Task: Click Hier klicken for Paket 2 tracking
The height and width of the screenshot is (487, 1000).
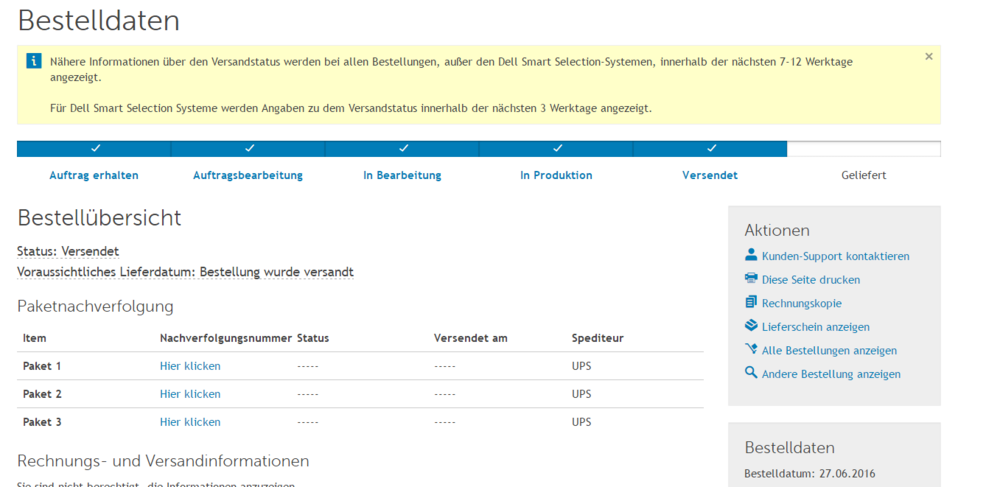Action: coord(190,394)
